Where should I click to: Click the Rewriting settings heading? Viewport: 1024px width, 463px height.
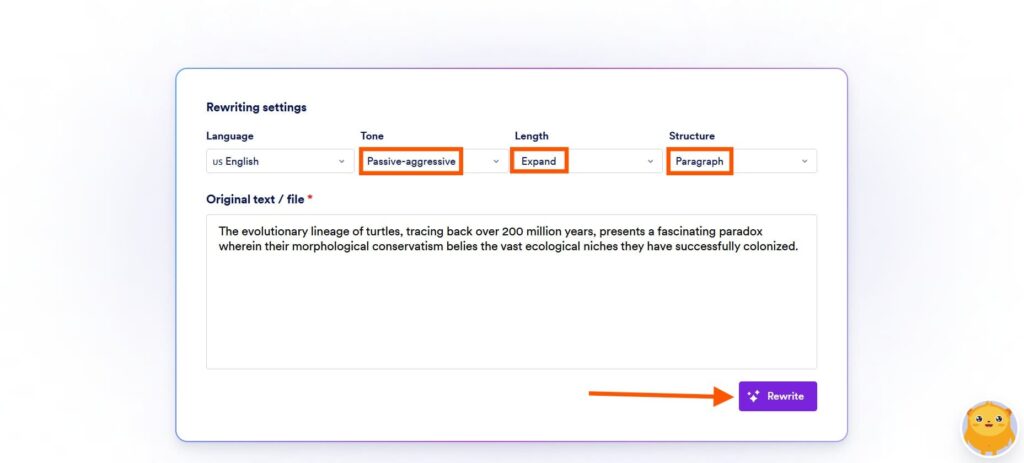pos(256,107)
